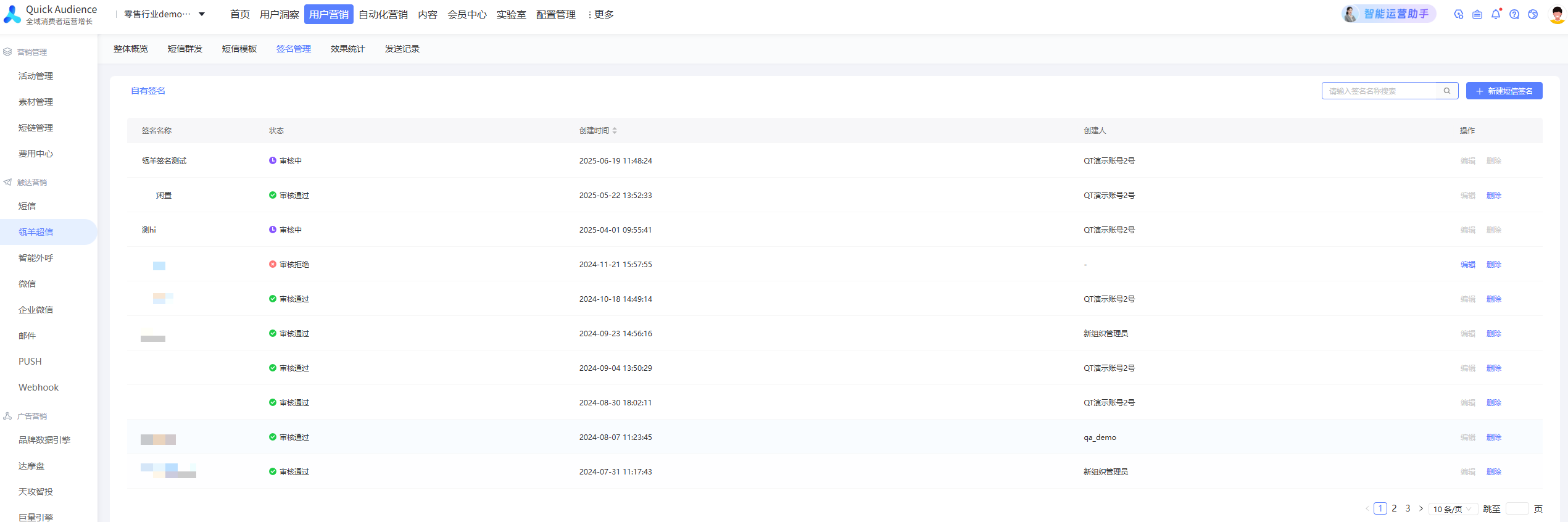Go to page 2

[1394, 508]
